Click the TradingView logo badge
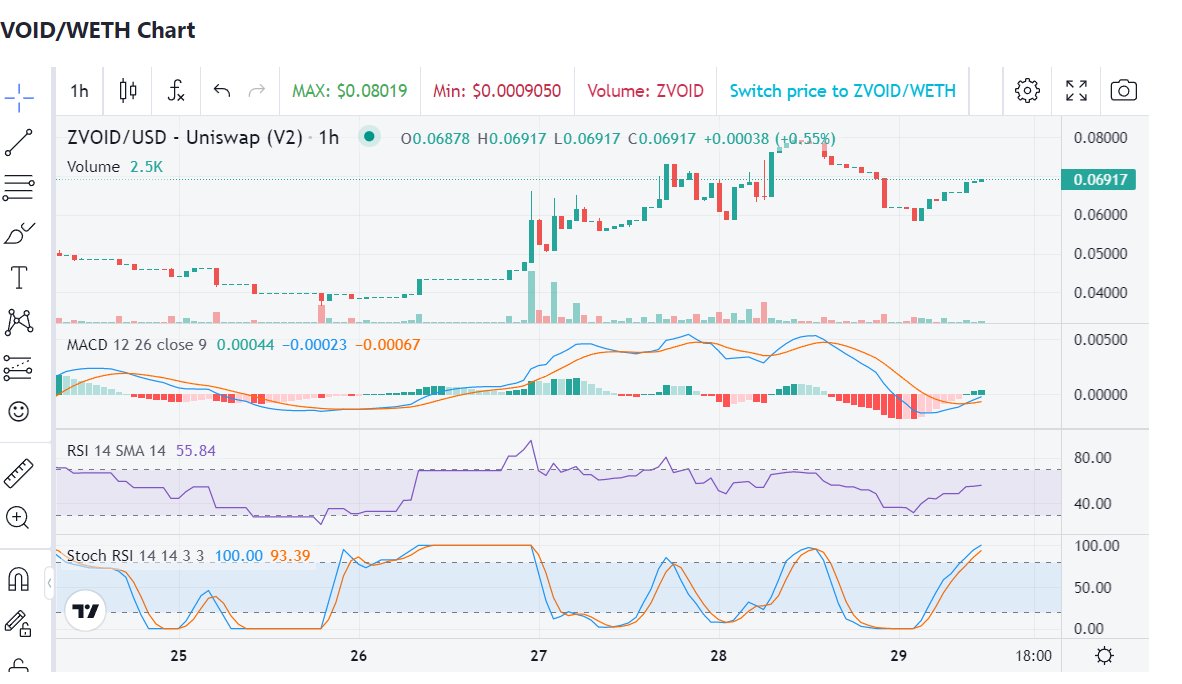Screen dimensions: 1182x684 [x=85, y=611]
